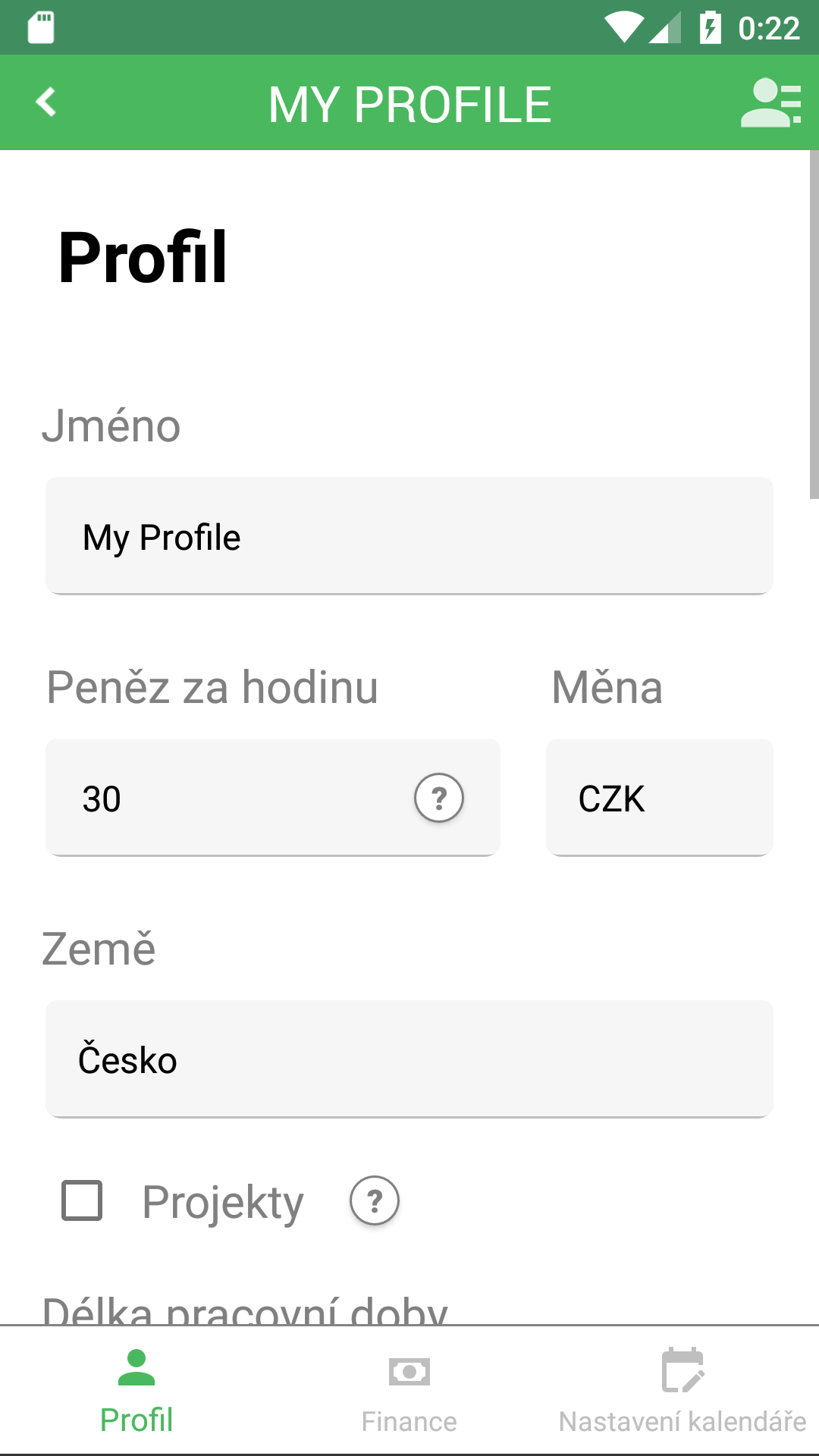Tap the calendar edit icon

(682, 1370)
